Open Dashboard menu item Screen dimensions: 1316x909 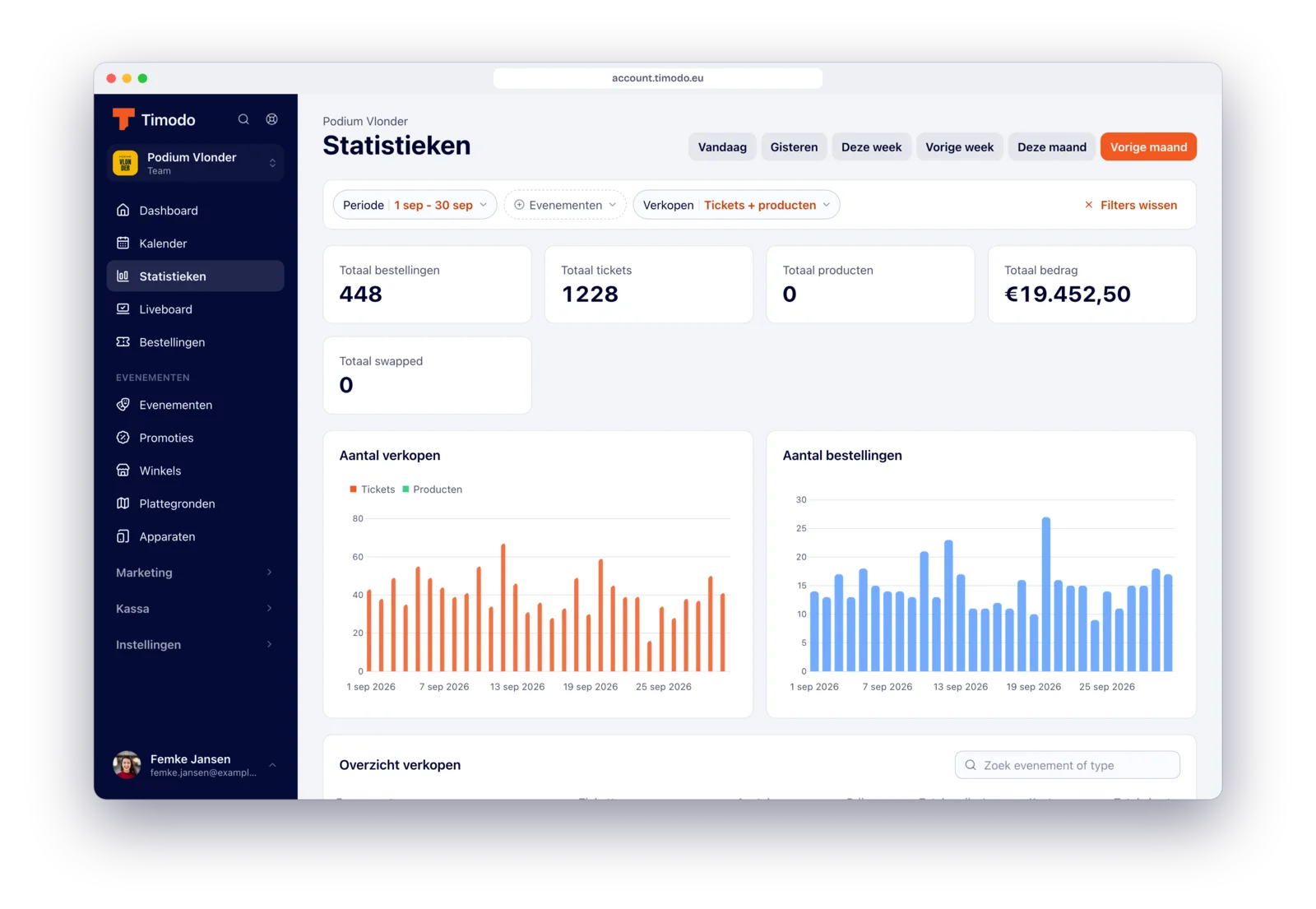tap(195, 211)
